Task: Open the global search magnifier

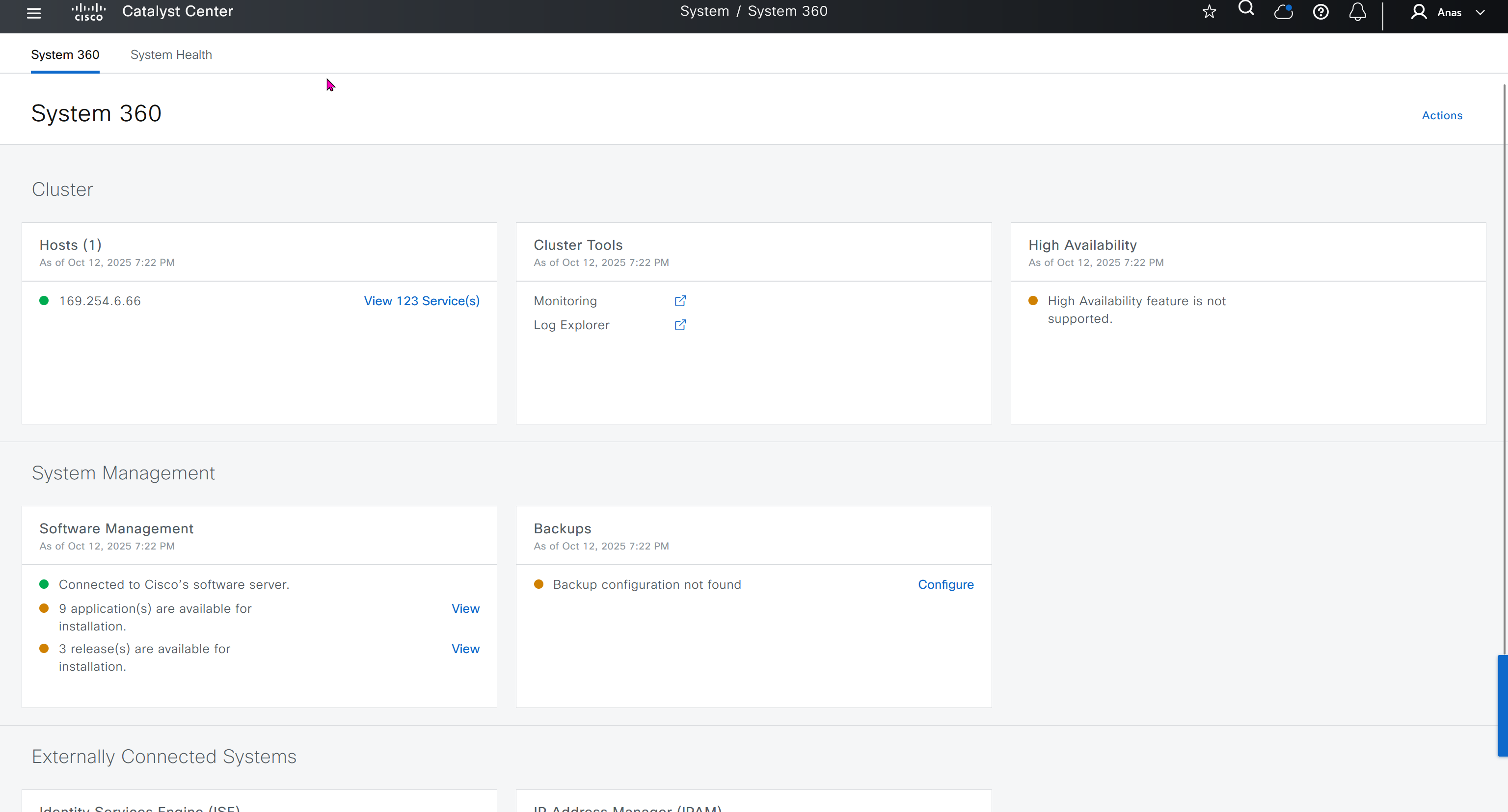Action: (x=1246, y=9)
